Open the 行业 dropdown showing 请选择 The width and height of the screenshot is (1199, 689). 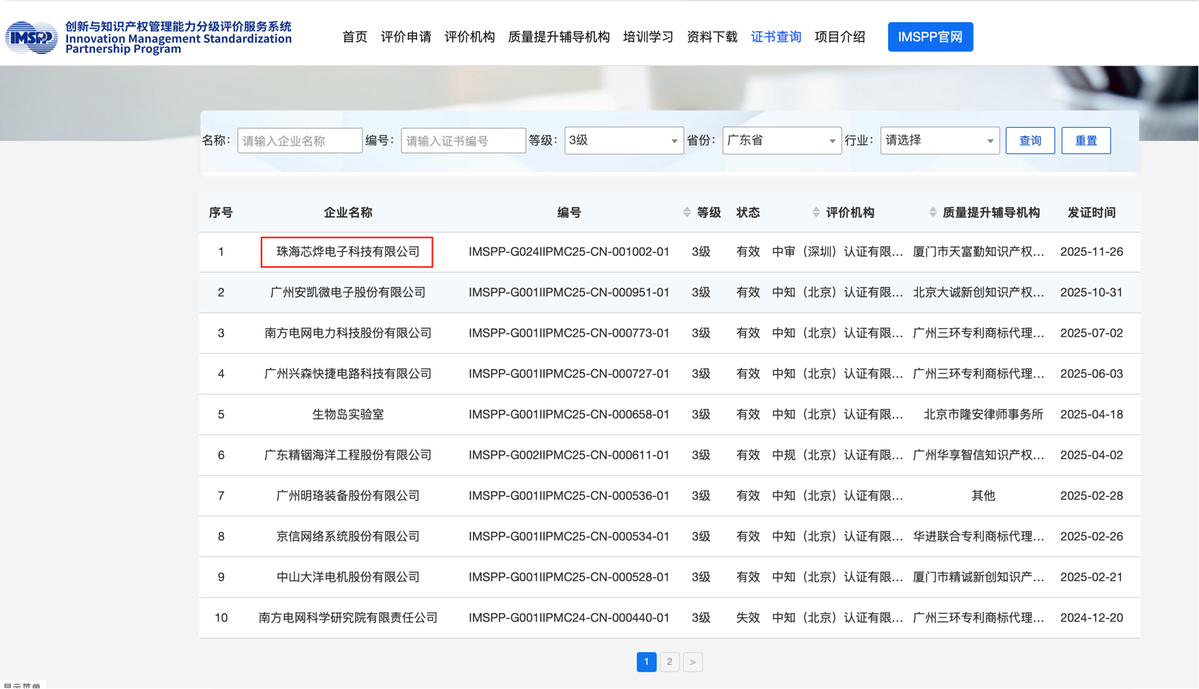coord(939,141)
